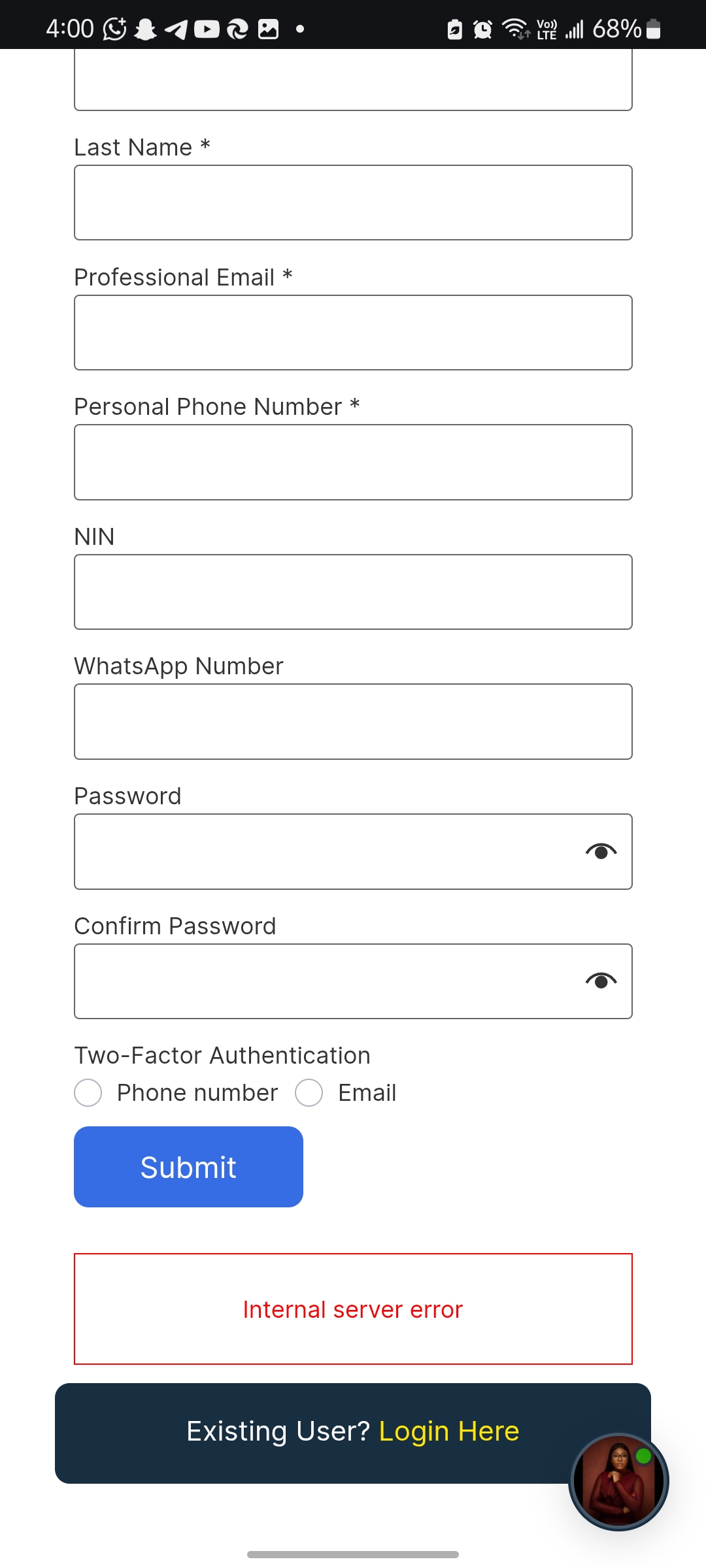Reveal the Confirm Password text
706x1568 pixels.
[x=601, y=981]
